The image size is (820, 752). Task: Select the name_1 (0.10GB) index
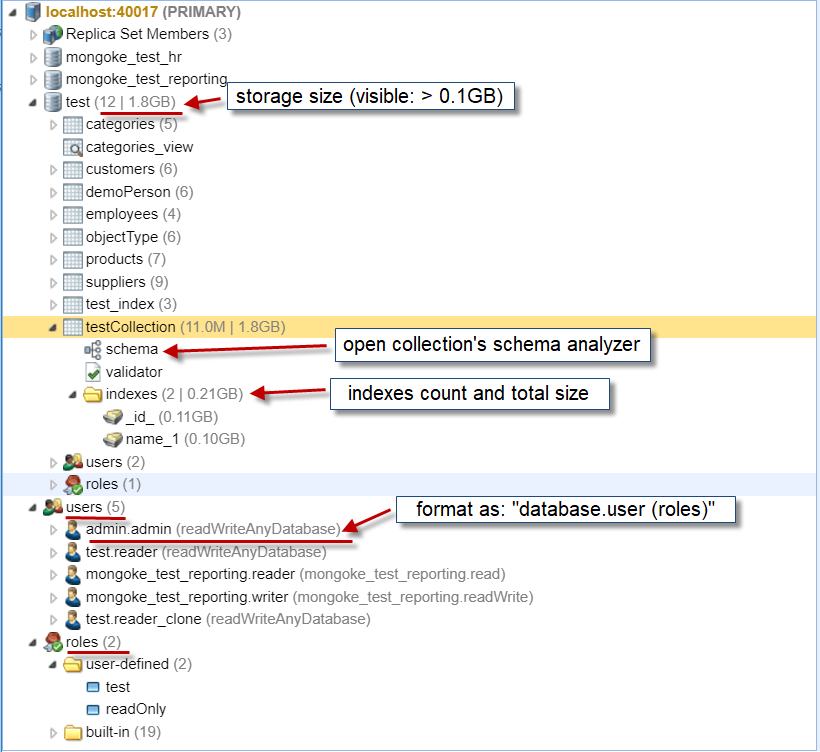186,439
